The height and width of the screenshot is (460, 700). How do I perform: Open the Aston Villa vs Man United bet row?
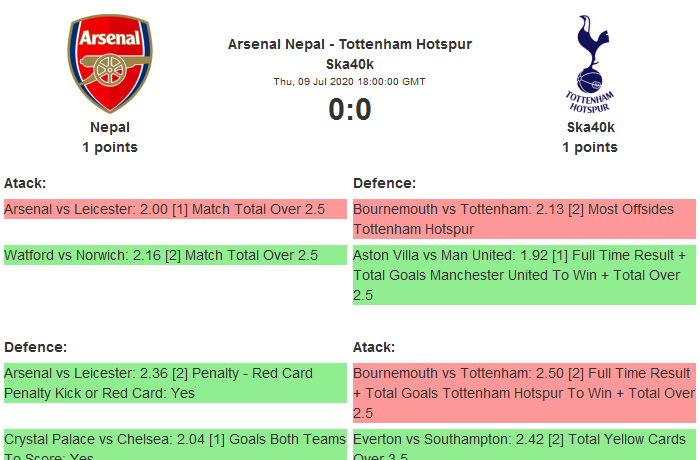click(x=523, y=275)
